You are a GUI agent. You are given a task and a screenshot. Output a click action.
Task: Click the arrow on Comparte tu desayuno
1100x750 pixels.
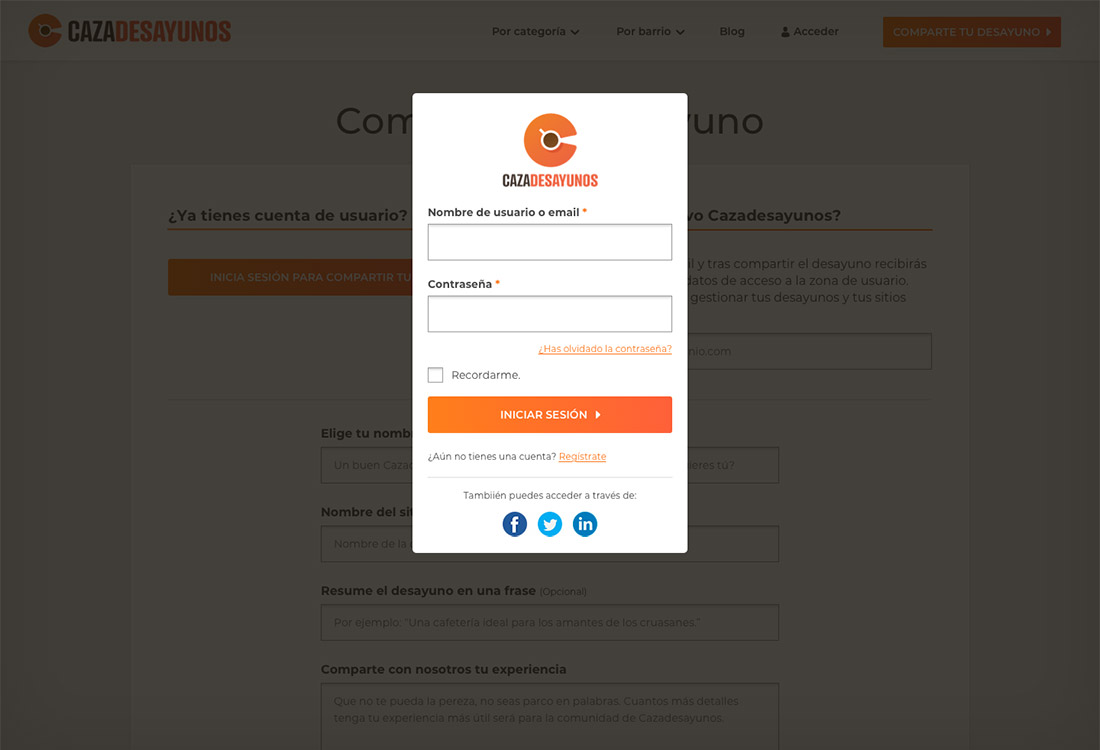pos(1049,32)
